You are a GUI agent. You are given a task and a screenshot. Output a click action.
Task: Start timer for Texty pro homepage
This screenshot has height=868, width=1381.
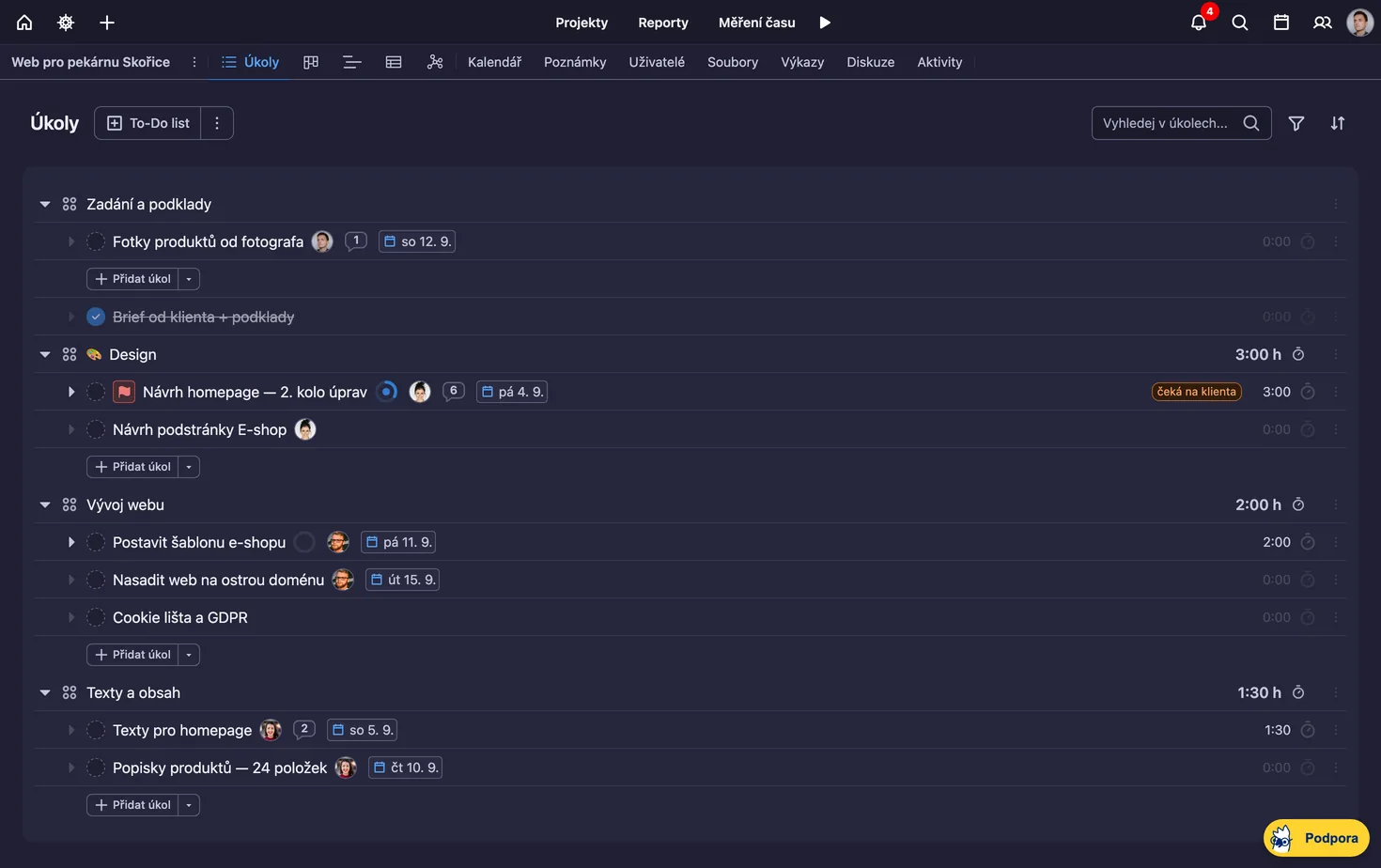click(1308, 730)
